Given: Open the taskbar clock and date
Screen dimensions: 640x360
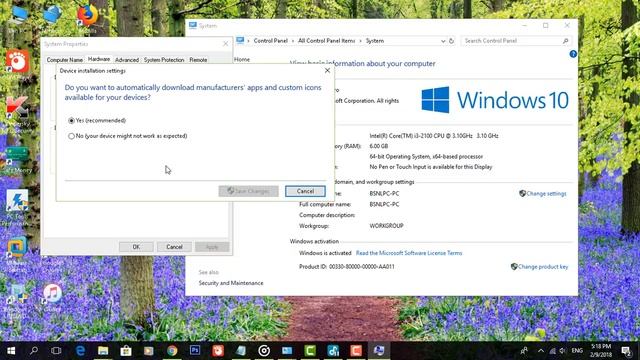Looking at the screenshot, I should tap(602, 351).
